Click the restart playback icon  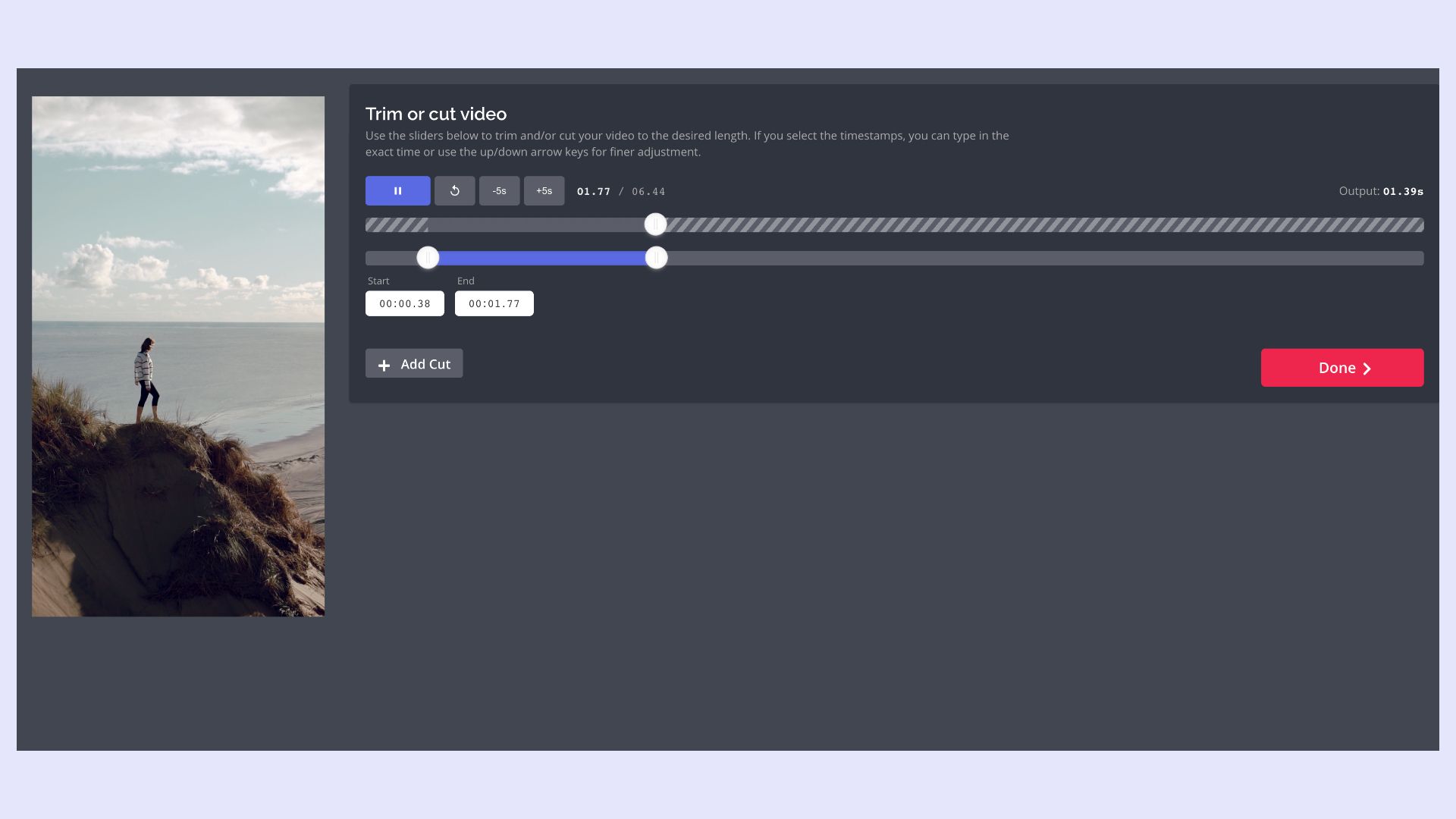point(454,191)
